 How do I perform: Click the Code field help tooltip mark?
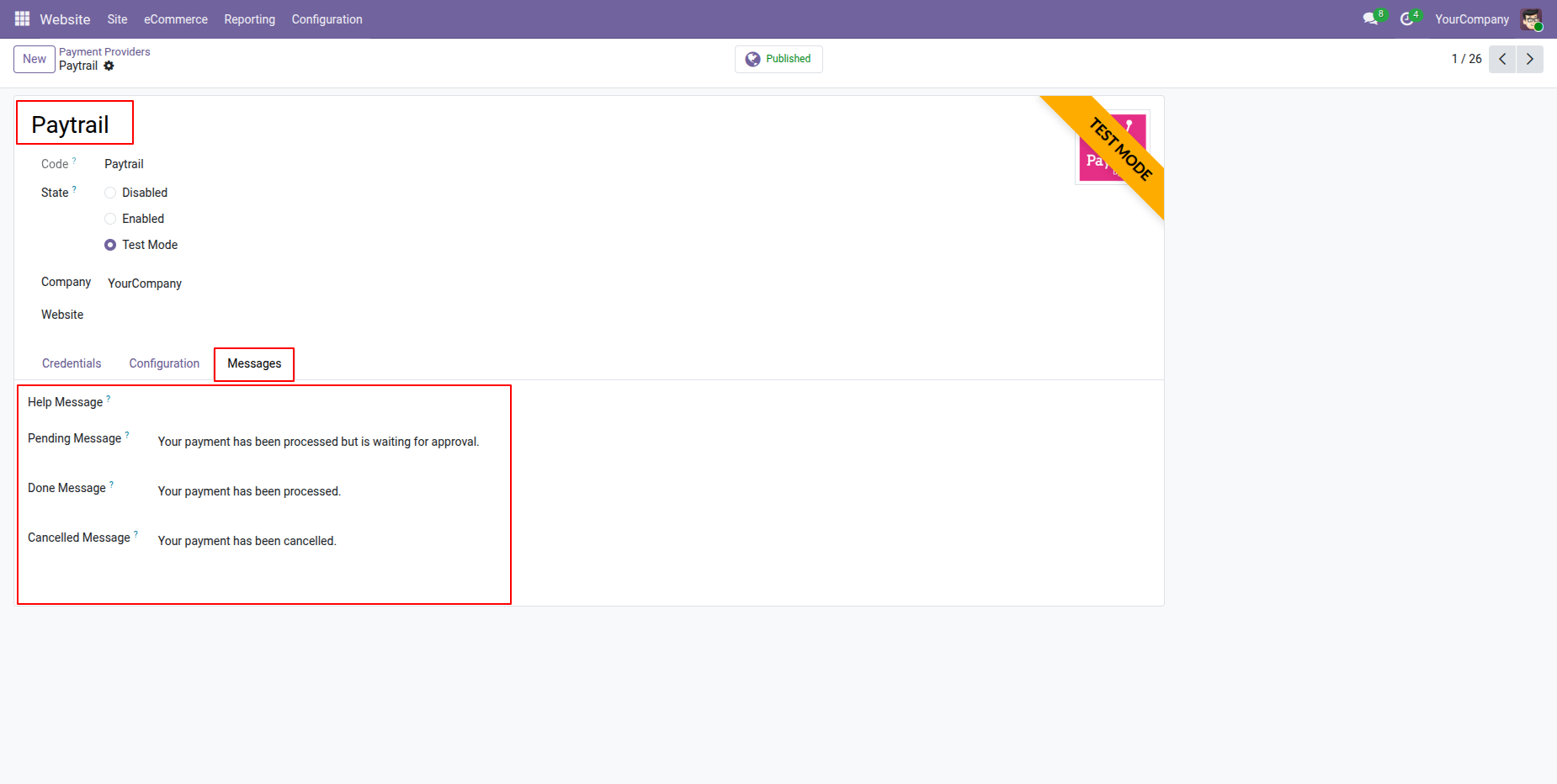pos(74,160)
